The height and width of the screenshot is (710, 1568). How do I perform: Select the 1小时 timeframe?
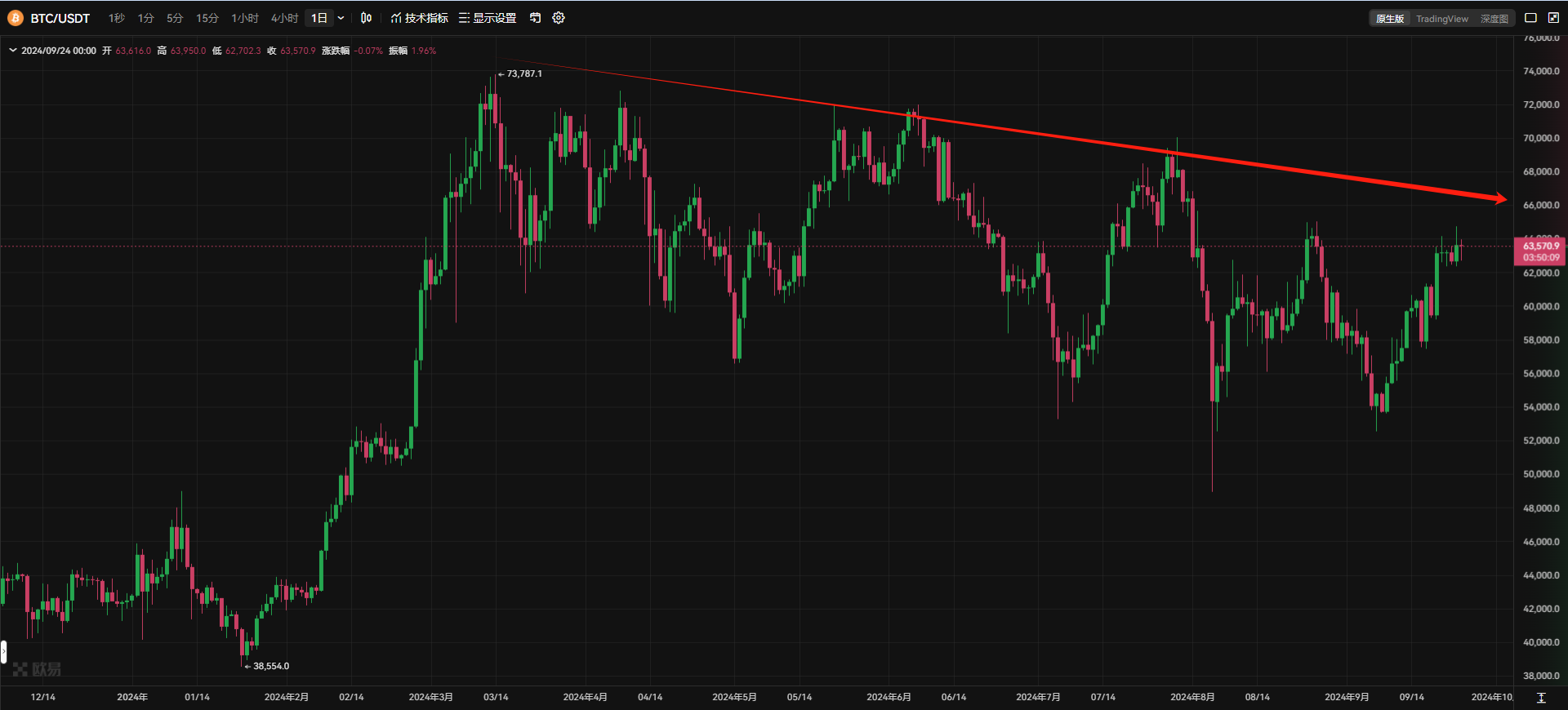244,18
